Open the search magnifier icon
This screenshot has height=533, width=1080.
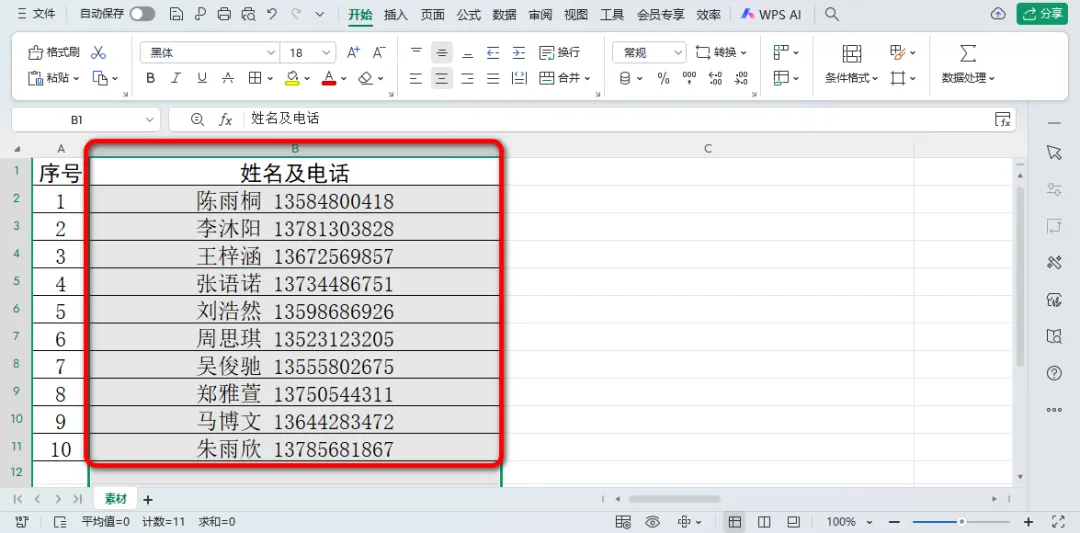click(832, 14)
